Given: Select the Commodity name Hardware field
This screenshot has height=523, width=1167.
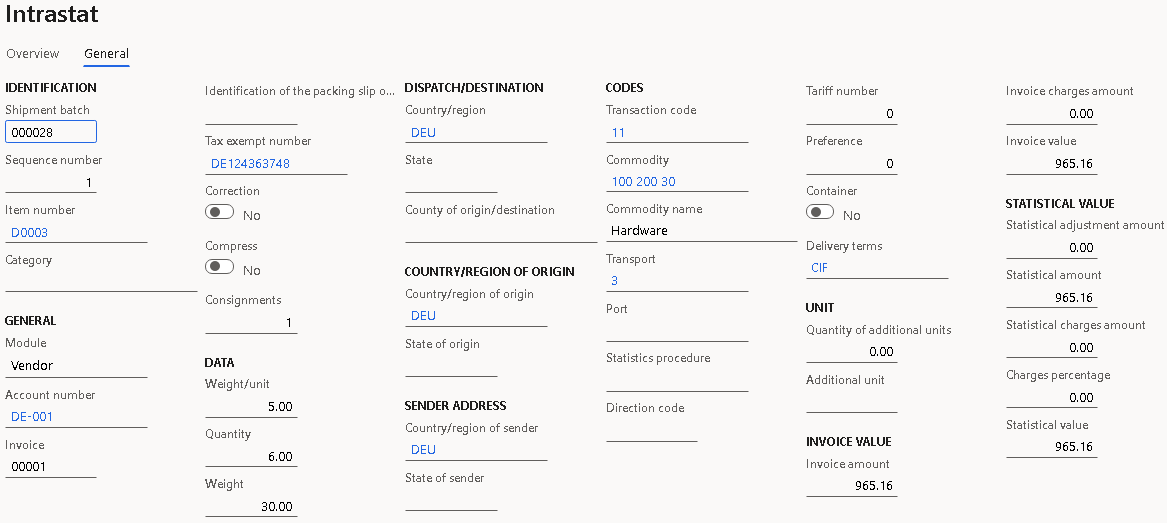Looking at the screenshot, I should (x=700, y=231).
